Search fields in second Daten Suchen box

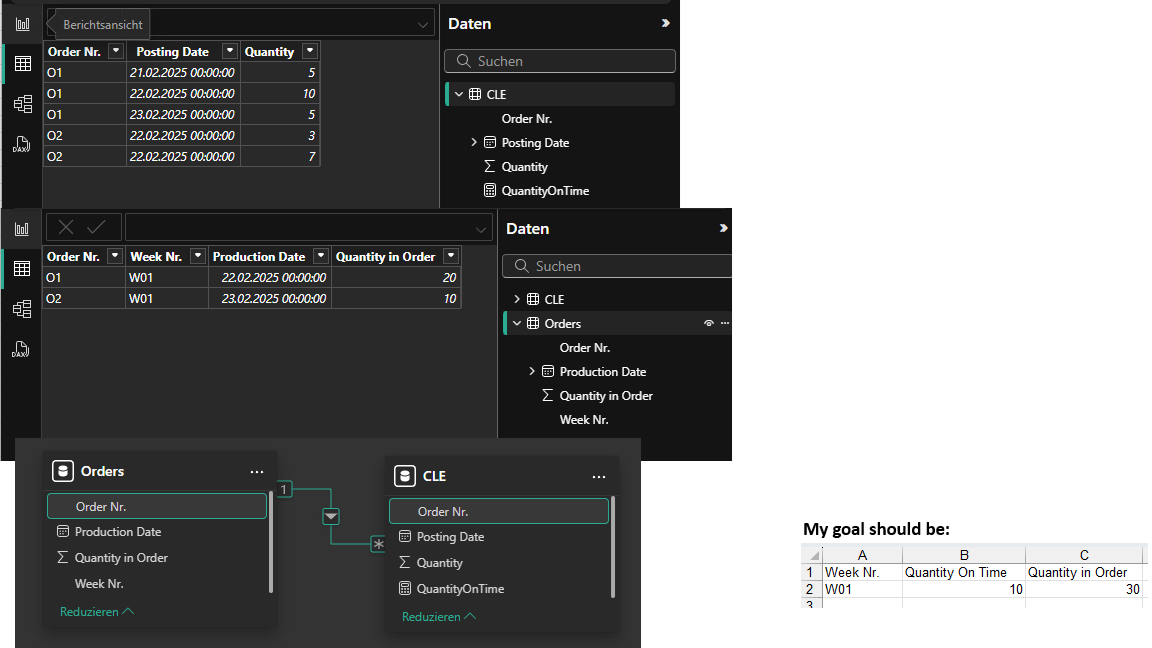(617, 266)
